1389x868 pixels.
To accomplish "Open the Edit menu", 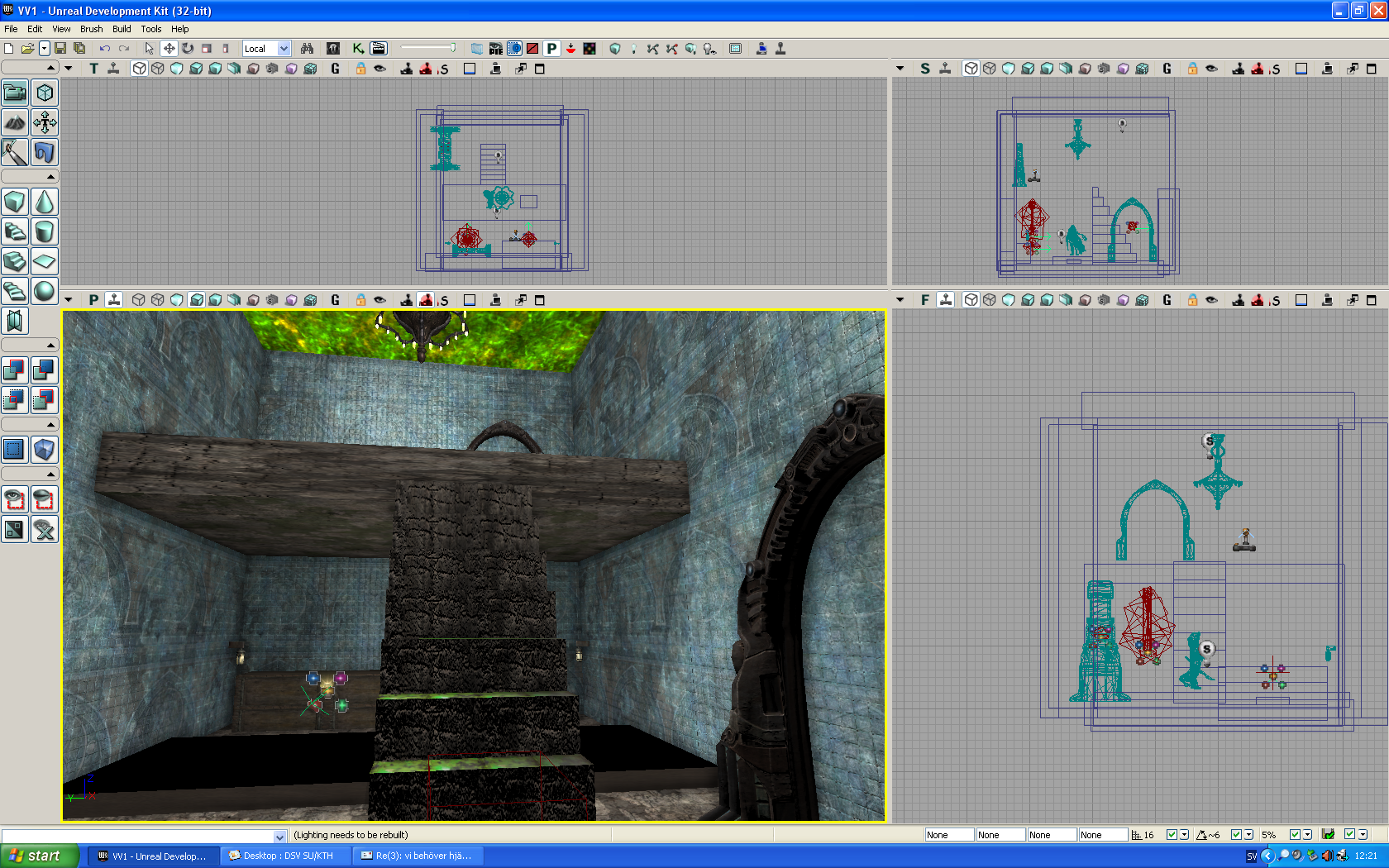I will point(35,29).
